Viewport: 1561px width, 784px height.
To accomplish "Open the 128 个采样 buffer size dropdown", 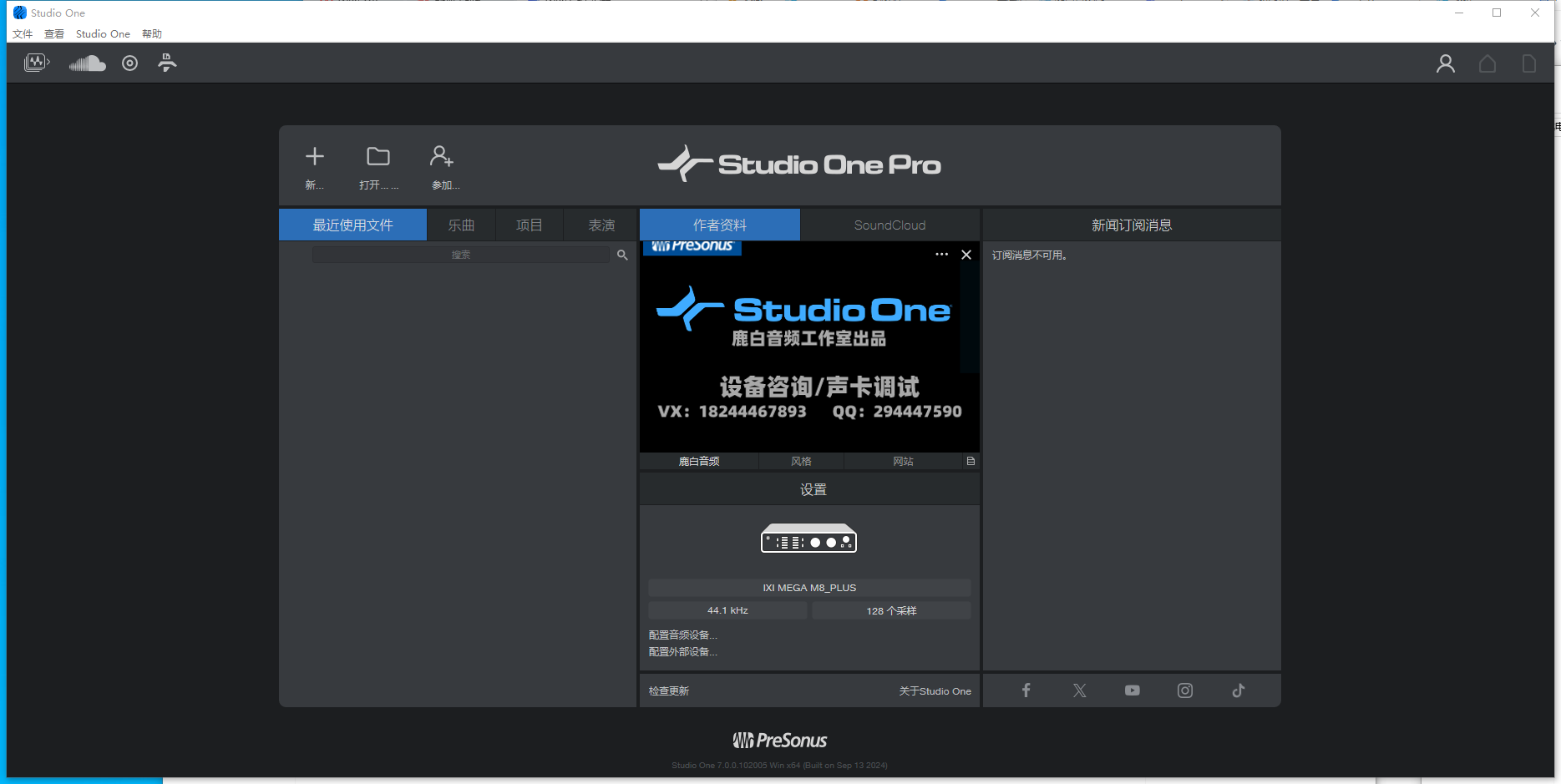I will coord(891,610).
